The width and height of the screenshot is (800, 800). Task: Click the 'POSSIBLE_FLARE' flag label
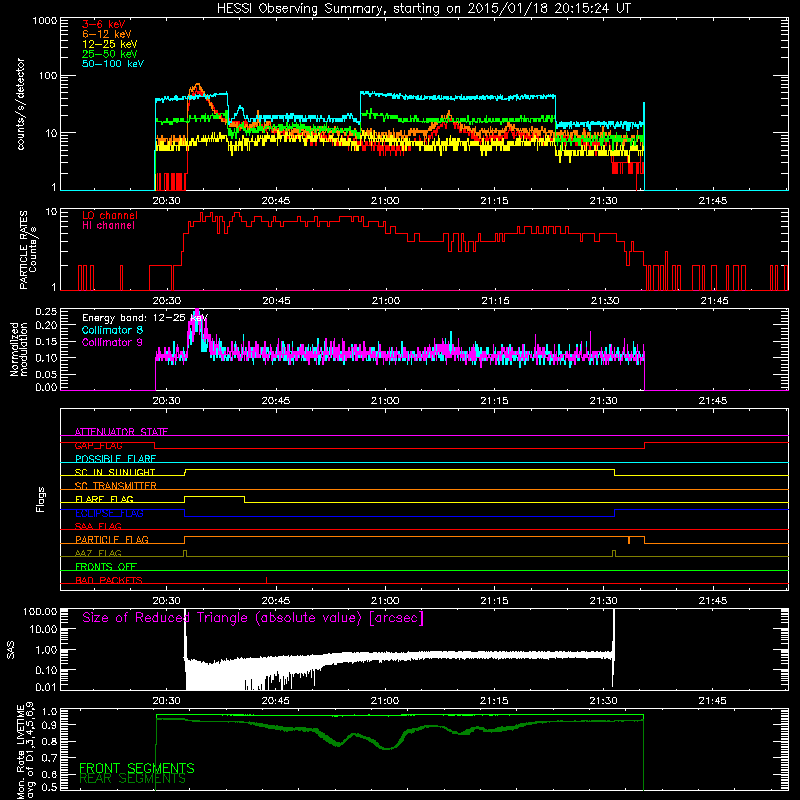(x=115, y=459)
